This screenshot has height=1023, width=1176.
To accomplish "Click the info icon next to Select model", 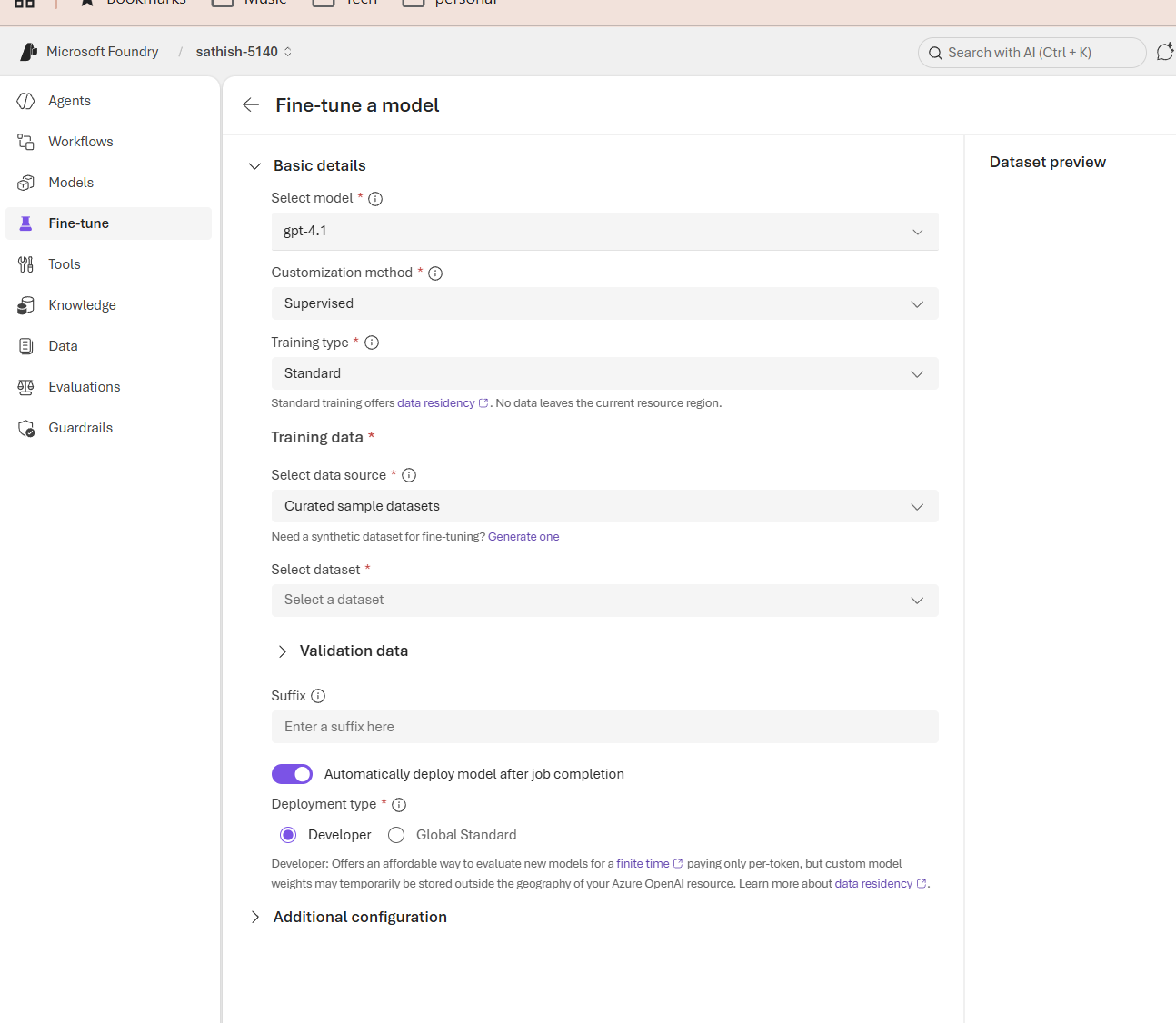I will (x=375, y=199).
